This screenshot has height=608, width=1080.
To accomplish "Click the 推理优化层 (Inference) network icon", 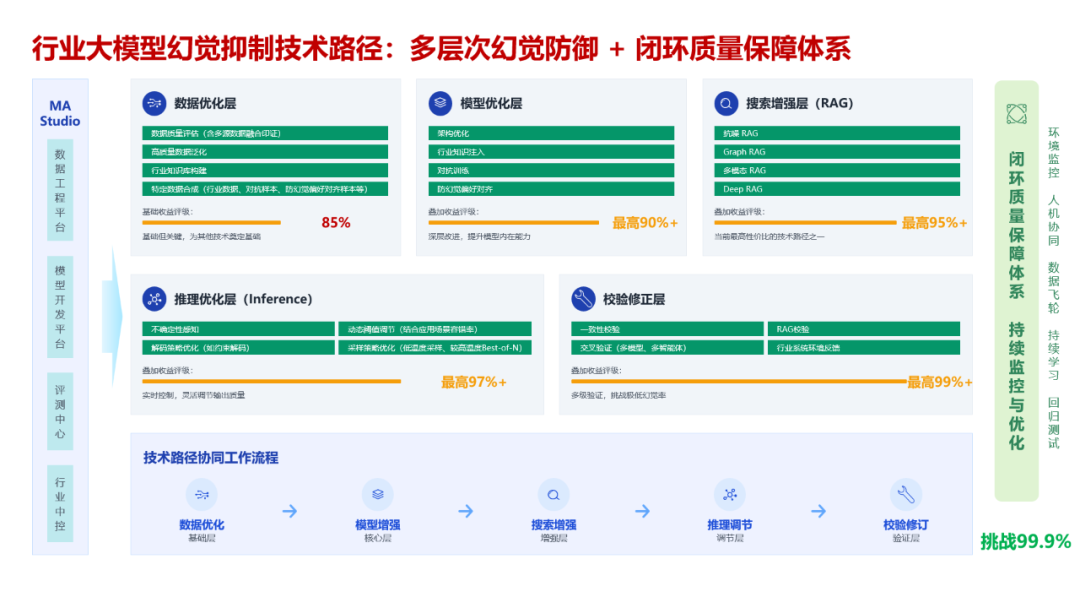I will click(x=154, y=299).
